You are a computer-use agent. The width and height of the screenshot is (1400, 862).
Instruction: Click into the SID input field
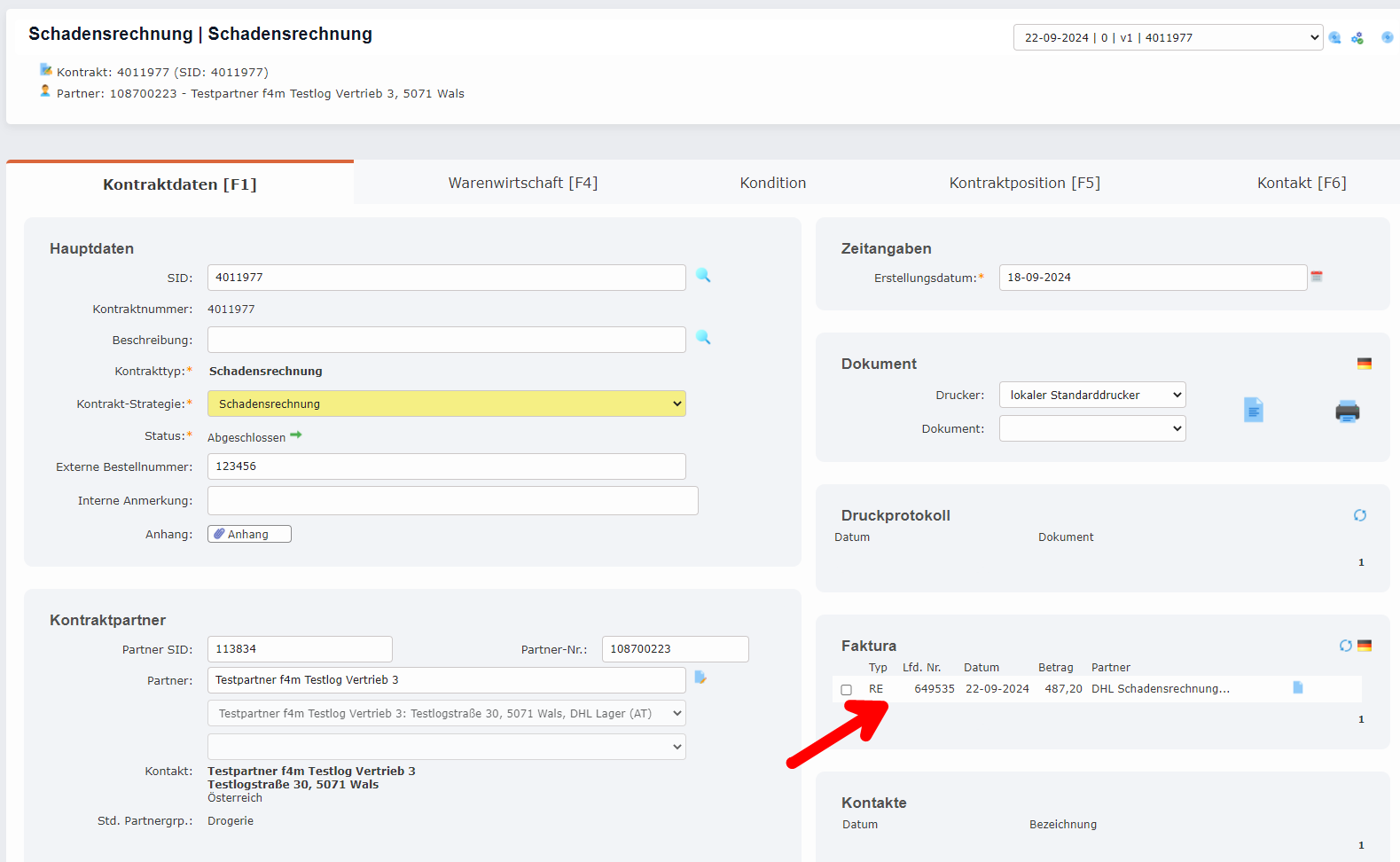pos(447,278)
